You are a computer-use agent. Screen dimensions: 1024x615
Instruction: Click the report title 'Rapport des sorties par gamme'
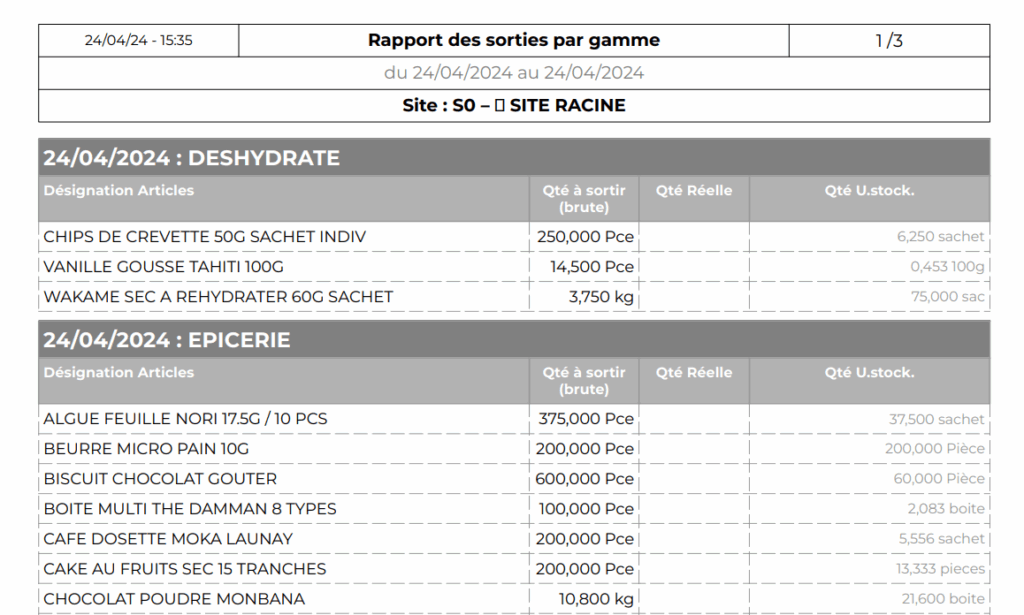click(513, 41)
